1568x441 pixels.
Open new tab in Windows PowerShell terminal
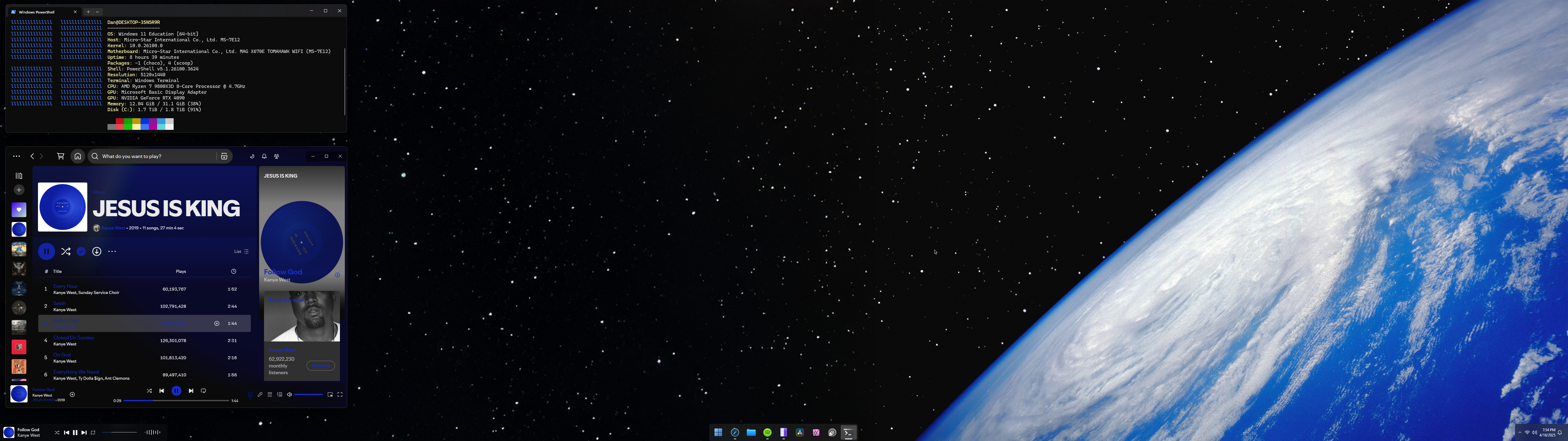(88, 12)
